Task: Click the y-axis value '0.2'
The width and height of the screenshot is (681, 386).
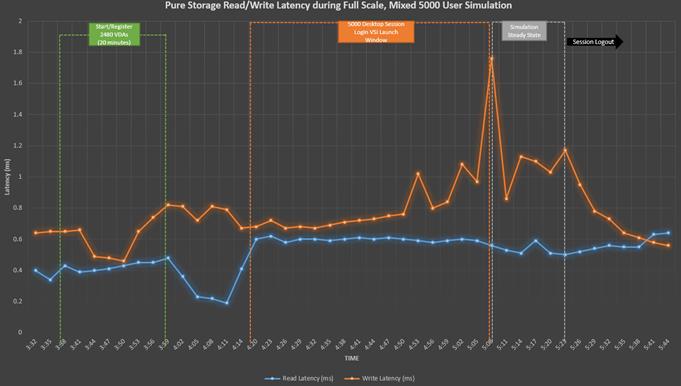Action: [18, 301]
